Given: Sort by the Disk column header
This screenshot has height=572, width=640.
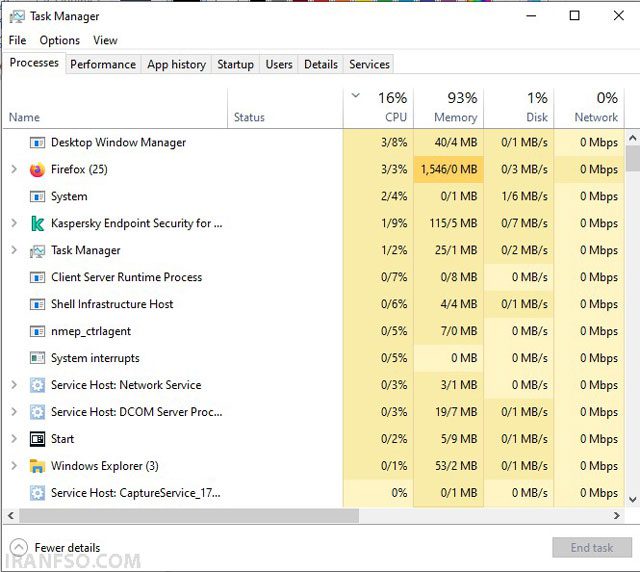Looking at the screenshot, I should (x=518, y=108).
